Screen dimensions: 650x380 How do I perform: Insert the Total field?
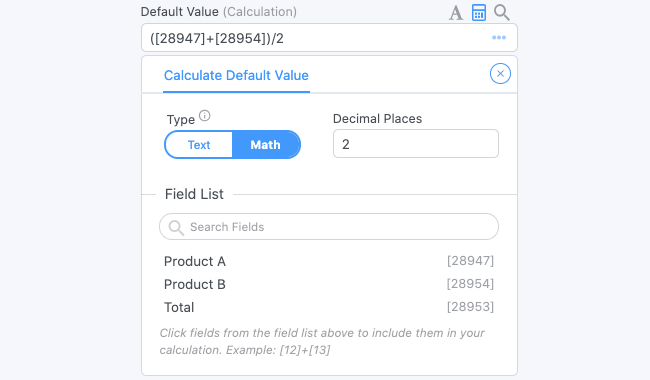point(179,307)
